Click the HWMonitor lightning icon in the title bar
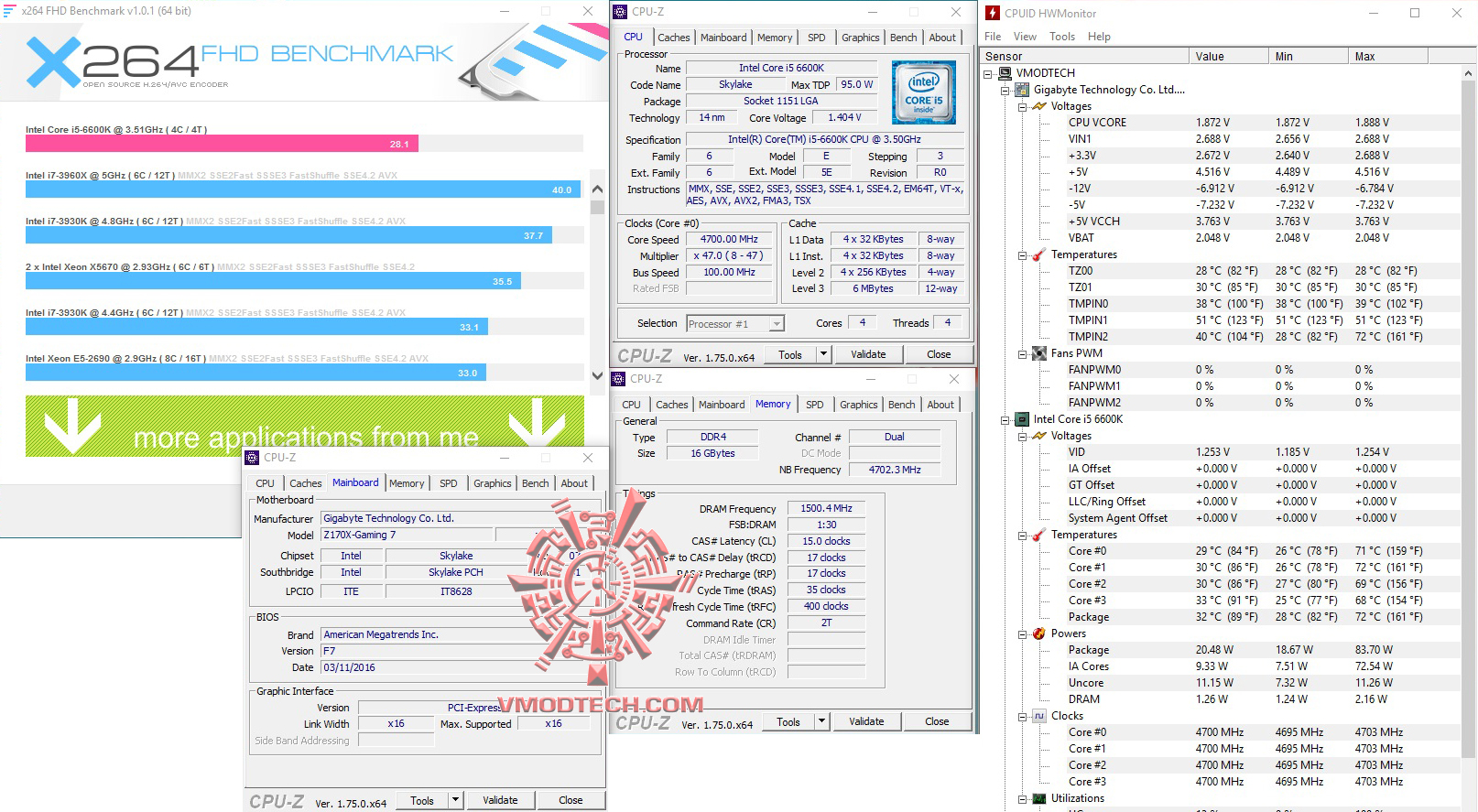 pos(993,13)
